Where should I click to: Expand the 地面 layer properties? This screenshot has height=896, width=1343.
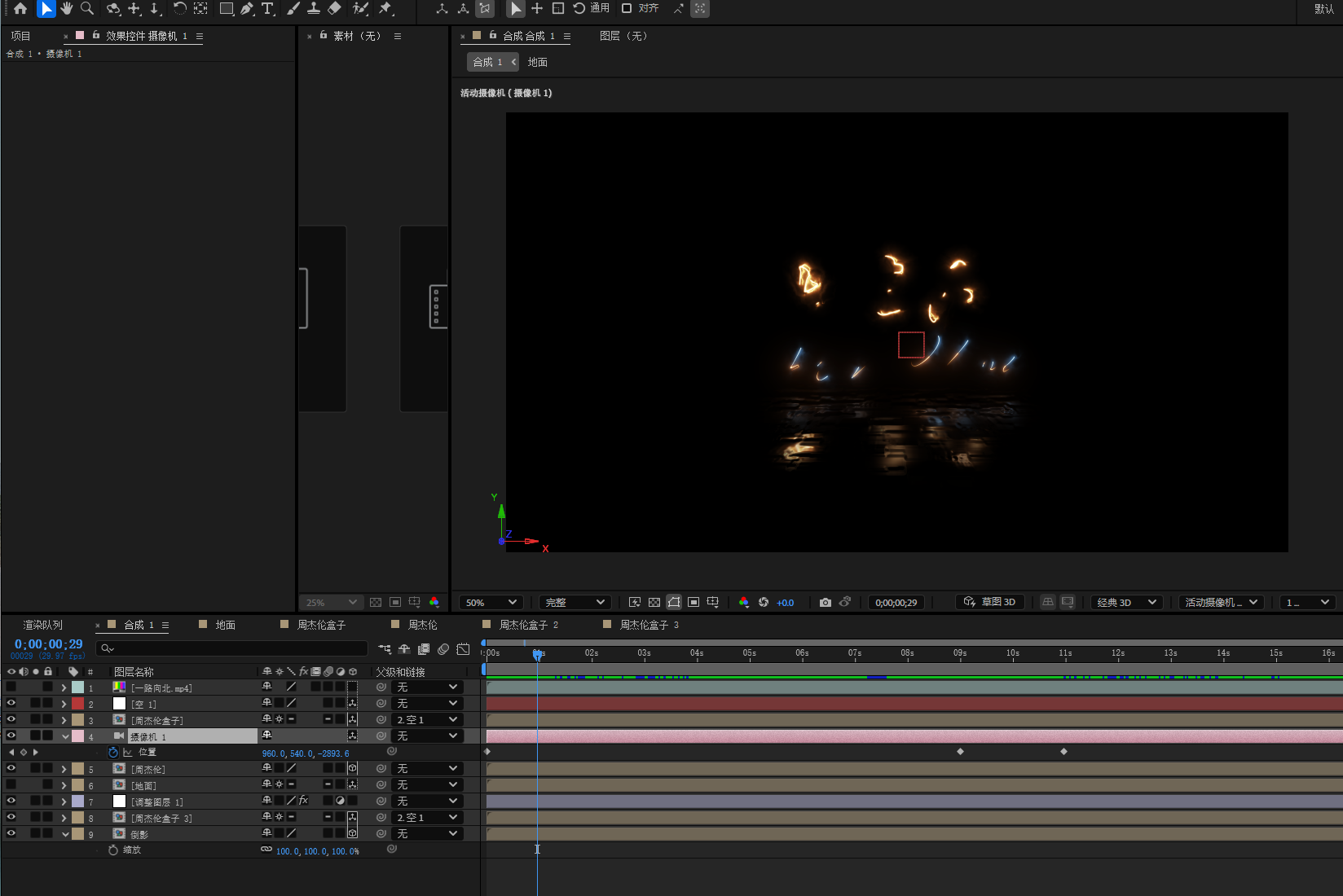coord(64,785)
